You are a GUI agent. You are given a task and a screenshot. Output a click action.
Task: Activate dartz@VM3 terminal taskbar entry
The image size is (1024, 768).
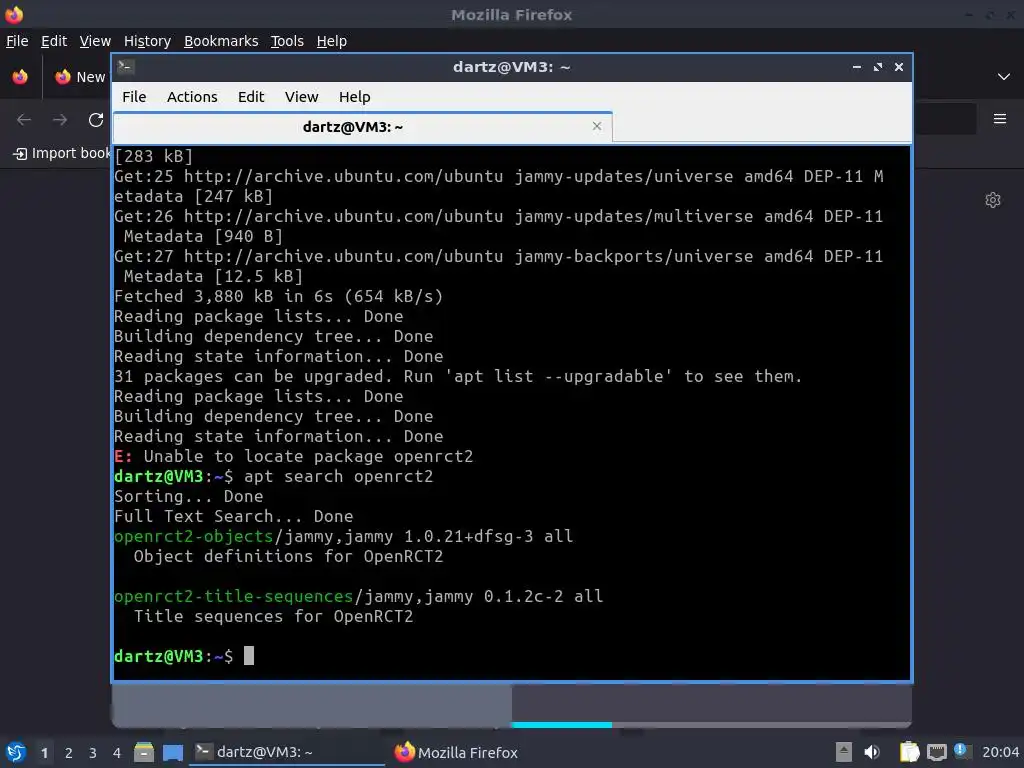pos(287,752)
